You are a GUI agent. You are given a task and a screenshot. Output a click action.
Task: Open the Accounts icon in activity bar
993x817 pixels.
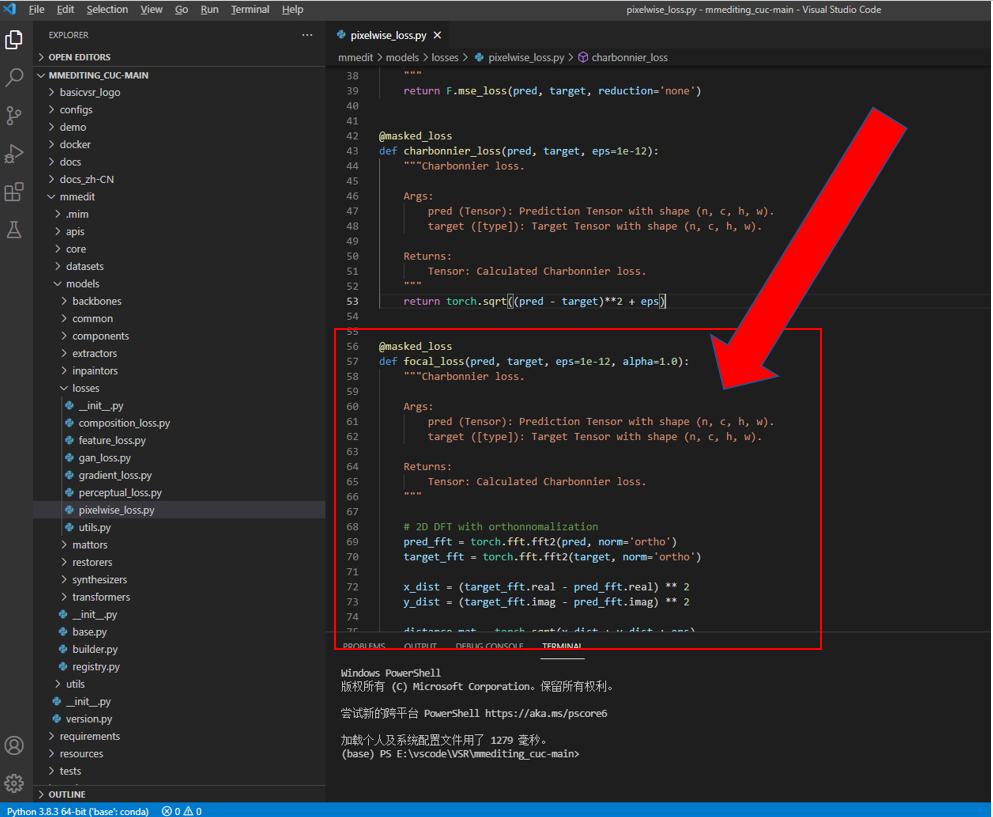(14, 745)
